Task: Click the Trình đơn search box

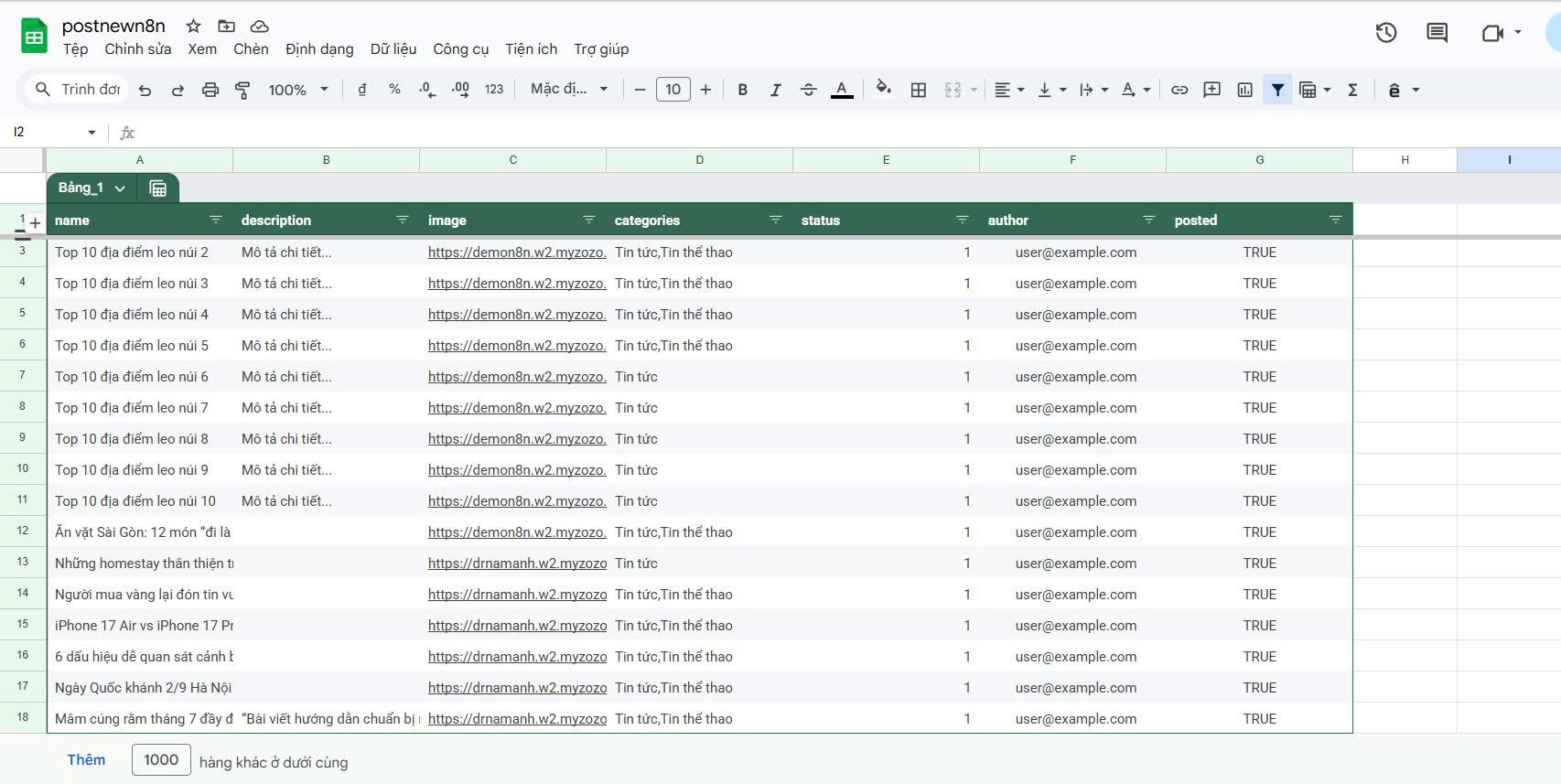Action: pyautogui.click(x=78, y=90)
